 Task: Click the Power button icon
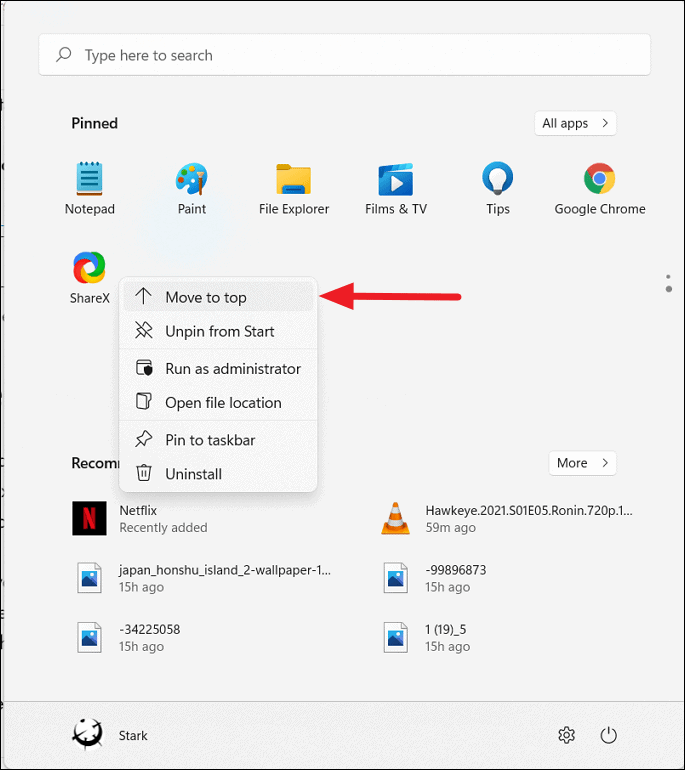point(608,735)
